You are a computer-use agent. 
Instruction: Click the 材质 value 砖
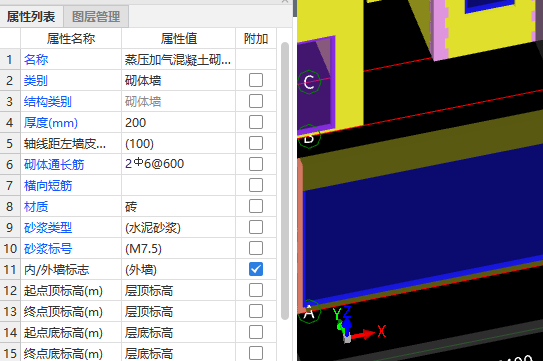coord(178,206)
